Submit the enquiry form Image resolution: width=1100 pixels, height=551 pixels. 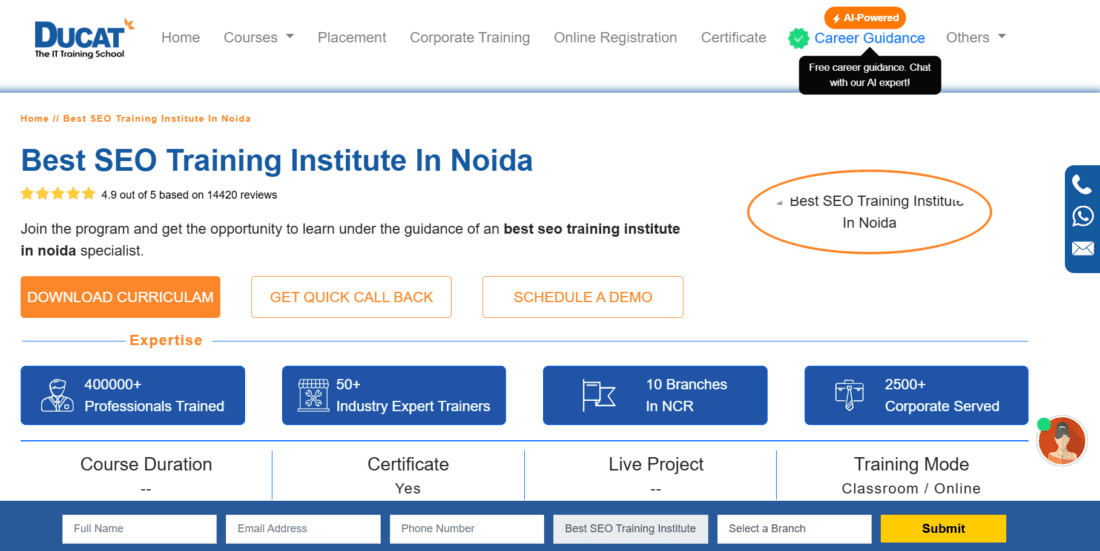[944, 529]
